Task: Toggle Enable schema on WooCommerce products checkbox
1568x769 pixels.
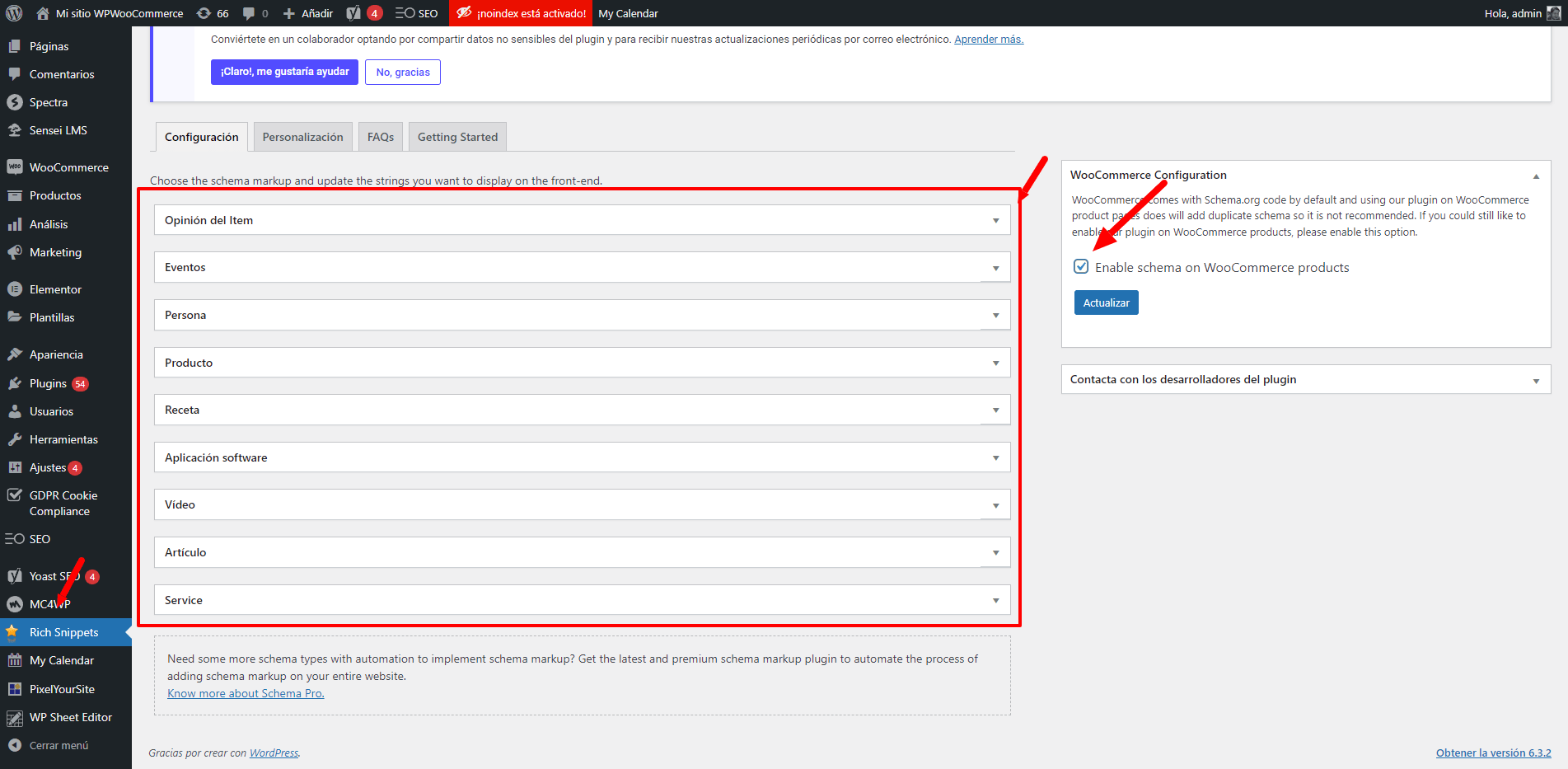Action: (x=1081, y=266)
